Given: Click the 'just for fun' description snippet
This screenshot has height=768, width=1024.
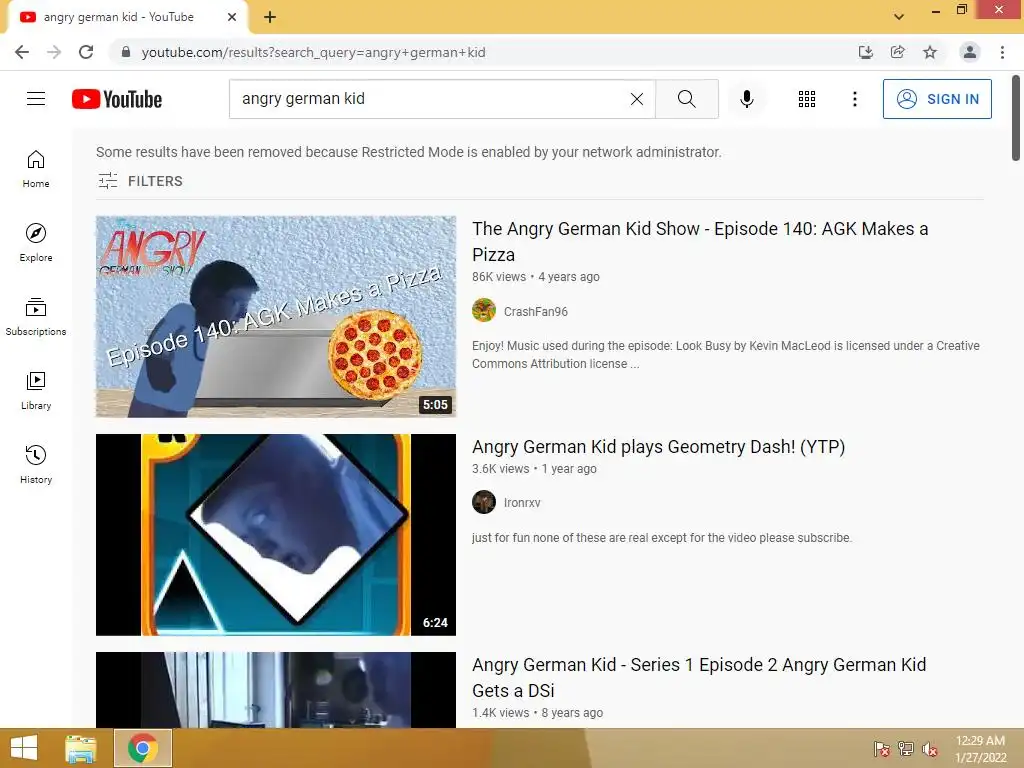Looking at the screenshot, I should [x=662, y=538].
